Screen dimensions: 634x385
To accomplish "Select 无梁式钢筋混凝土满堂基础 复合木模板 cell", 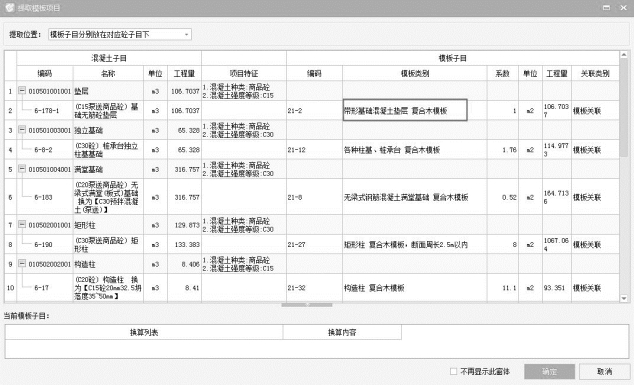I will tap(415, 197).
